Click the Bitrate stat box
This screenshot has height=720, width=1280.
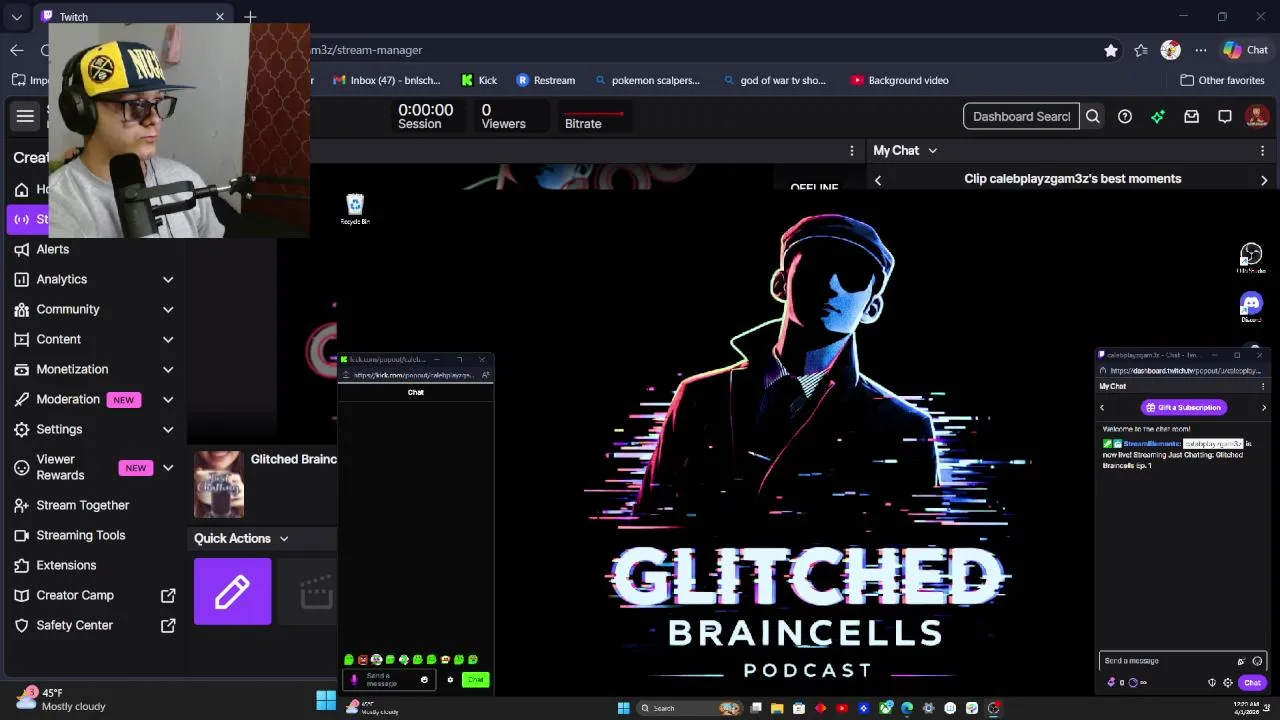(594, 117)
